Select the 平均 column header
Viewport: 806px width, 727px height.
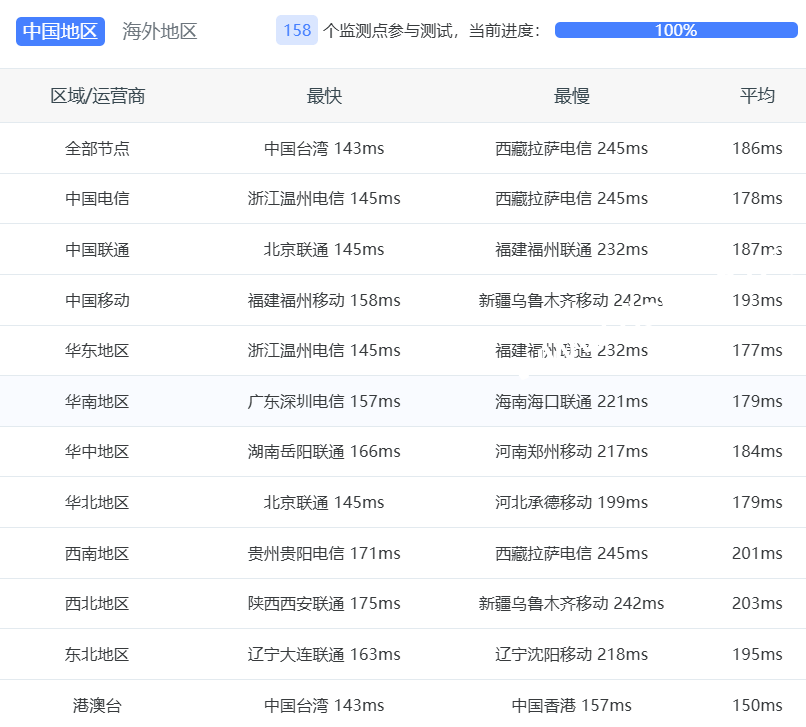(x=757, y=96)
